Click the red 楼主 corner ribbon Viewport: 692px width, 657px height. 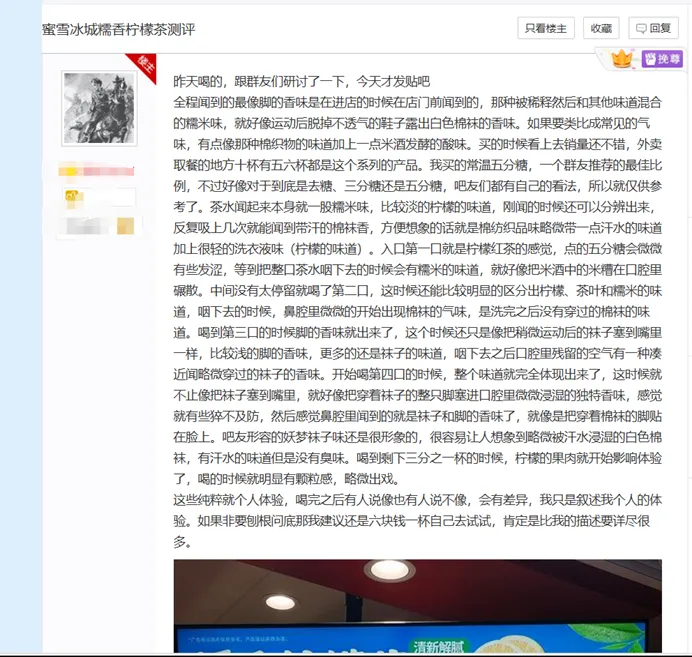point(143,65)
